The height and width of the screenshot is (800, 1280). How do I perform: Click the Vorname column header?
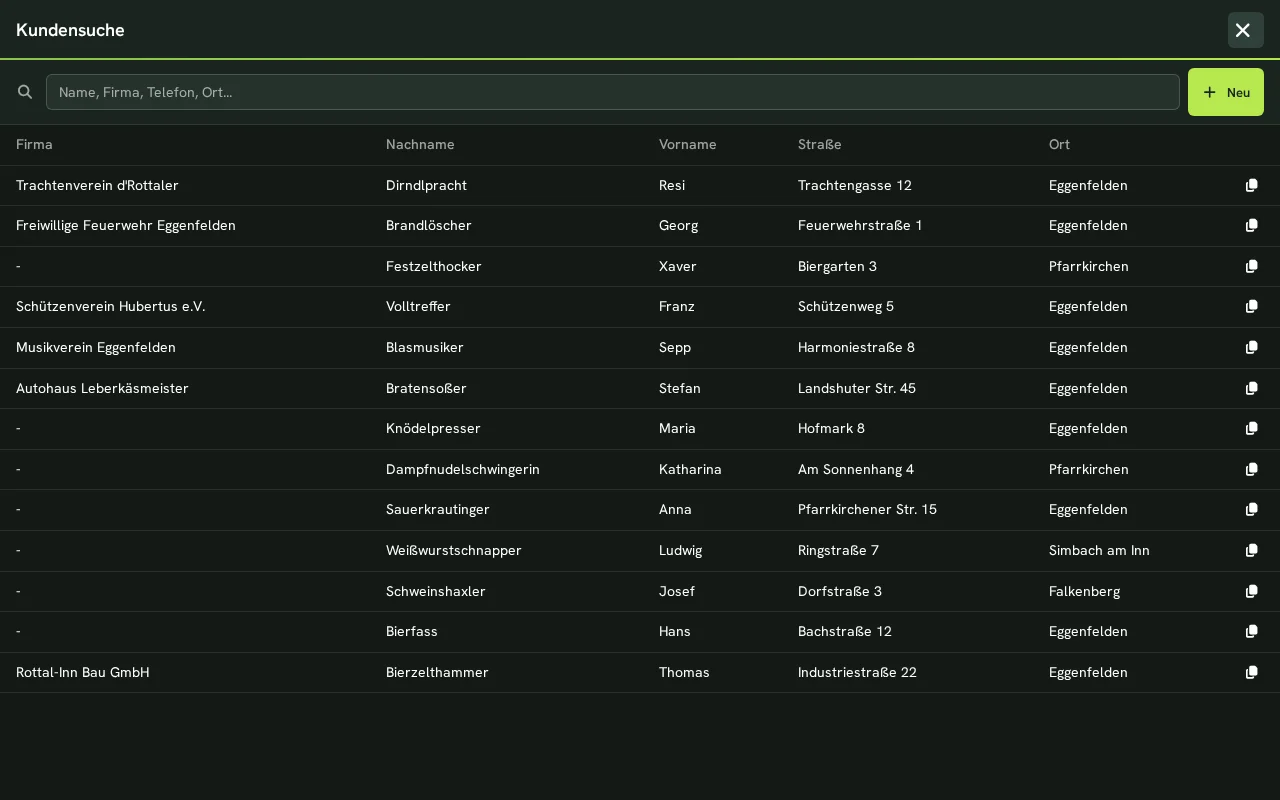(688, 144)
